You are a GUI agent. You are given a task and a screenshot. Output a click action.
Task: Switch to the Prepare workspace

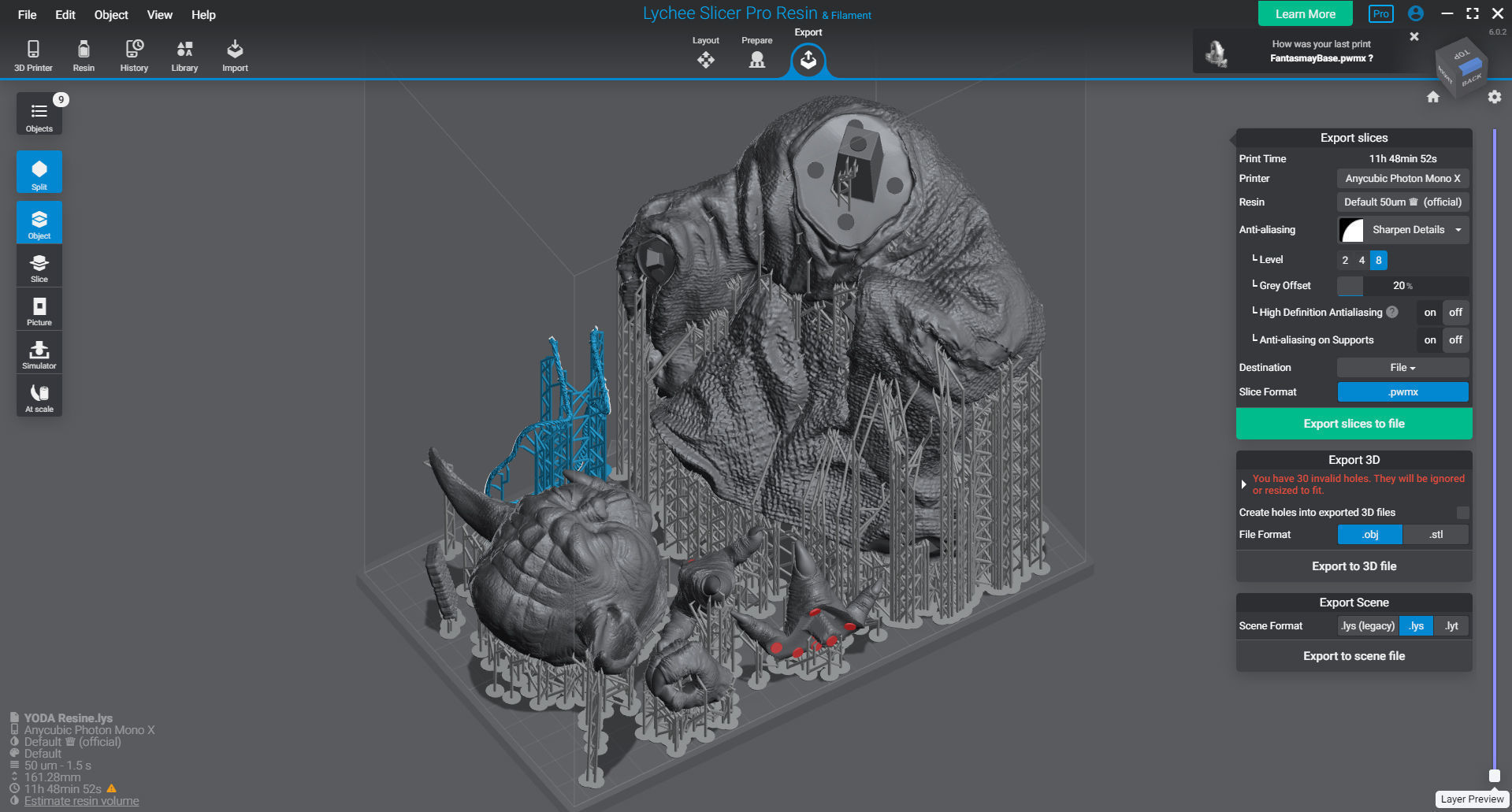(x=756, y=53)
